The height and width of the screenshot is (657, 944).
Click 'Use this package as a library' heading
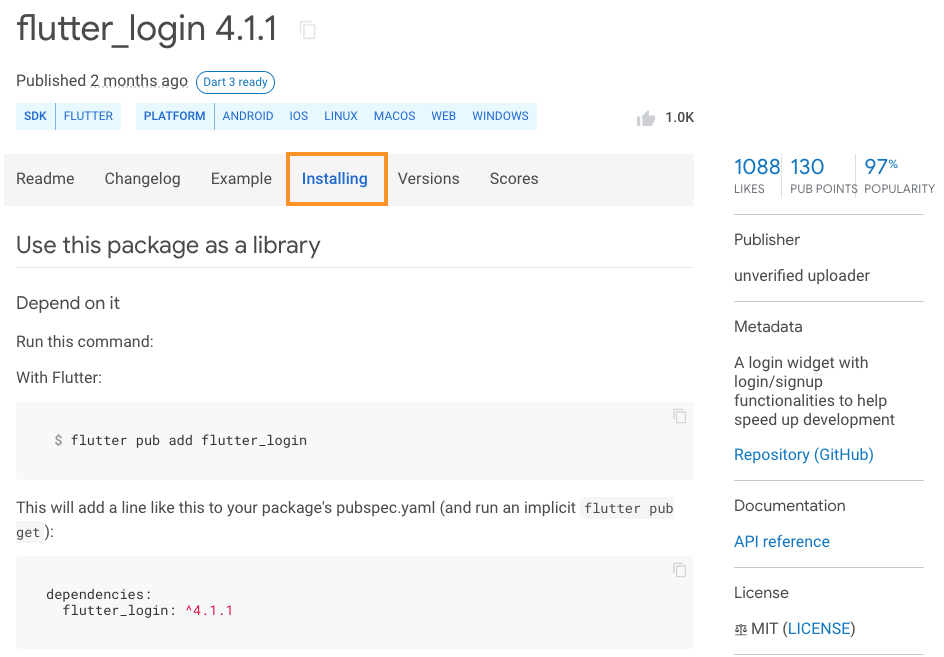click(168, 245)
